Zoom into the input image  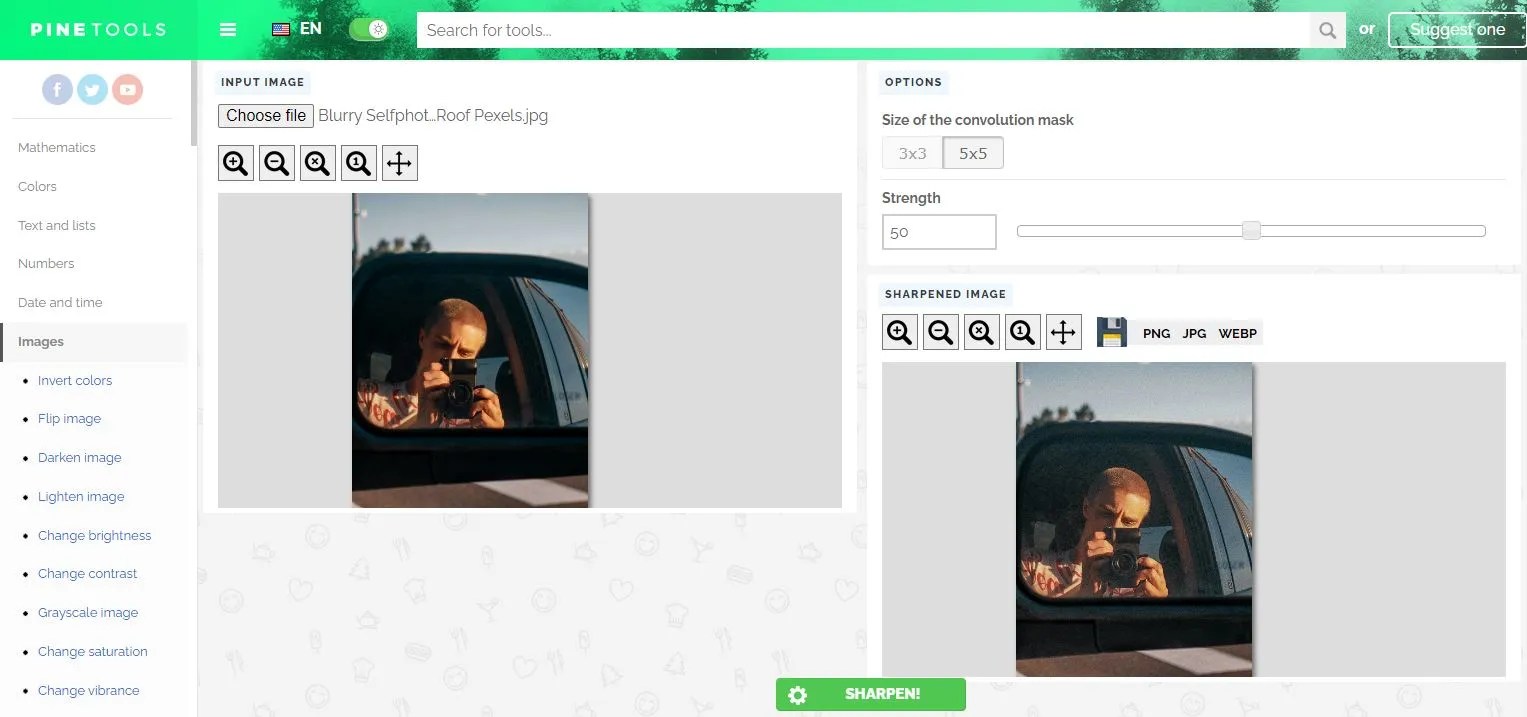pos(235,162)
